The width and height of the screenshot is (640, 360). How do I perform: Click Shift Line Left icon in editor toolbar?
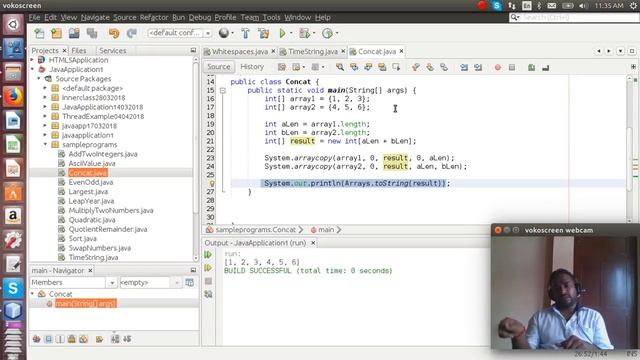click(464, 67)
